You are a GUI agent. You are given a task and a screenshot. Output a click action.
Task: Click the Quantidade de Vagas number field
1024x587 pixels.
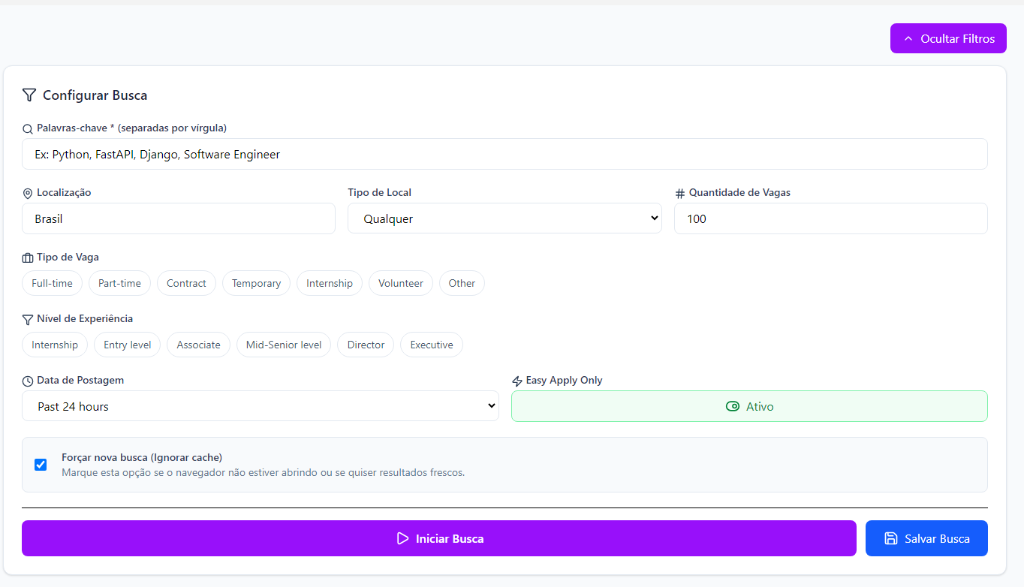830,218
